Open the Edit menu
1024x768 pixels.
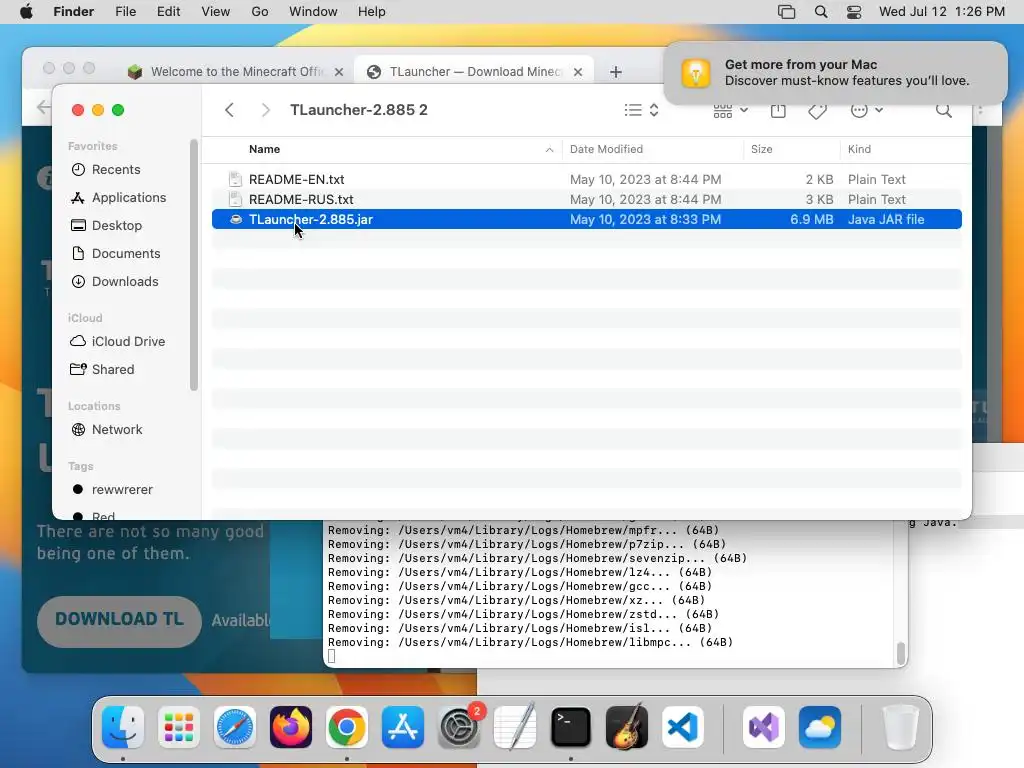click(x=168, y=12)
